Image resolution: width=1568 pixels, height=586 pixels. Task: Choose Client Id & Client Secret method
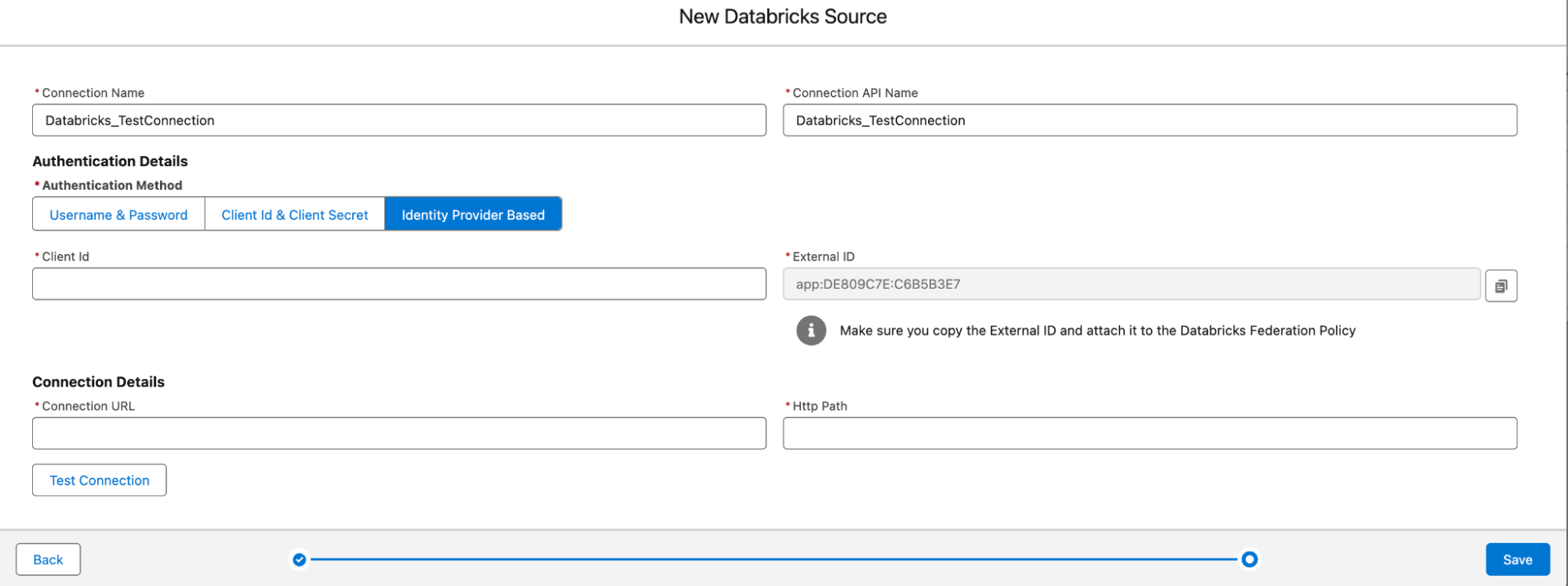(295, 214)
